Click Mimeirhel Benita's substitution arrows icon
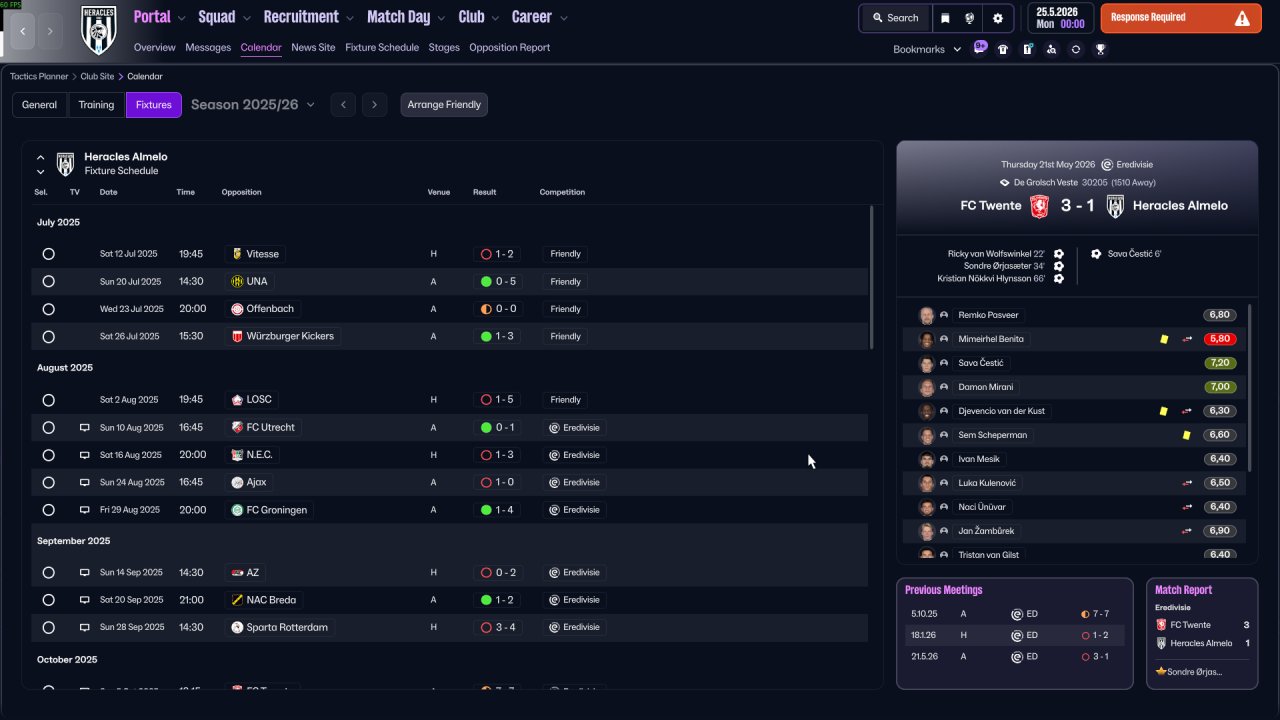The image size is (1280, 720). point(1188,339)
